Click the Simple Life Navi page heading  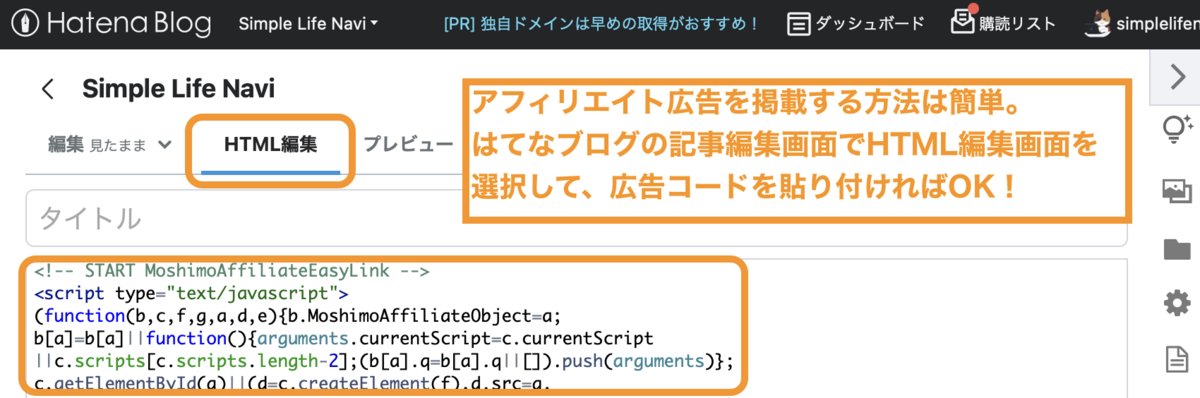click(x=178, y=89)
